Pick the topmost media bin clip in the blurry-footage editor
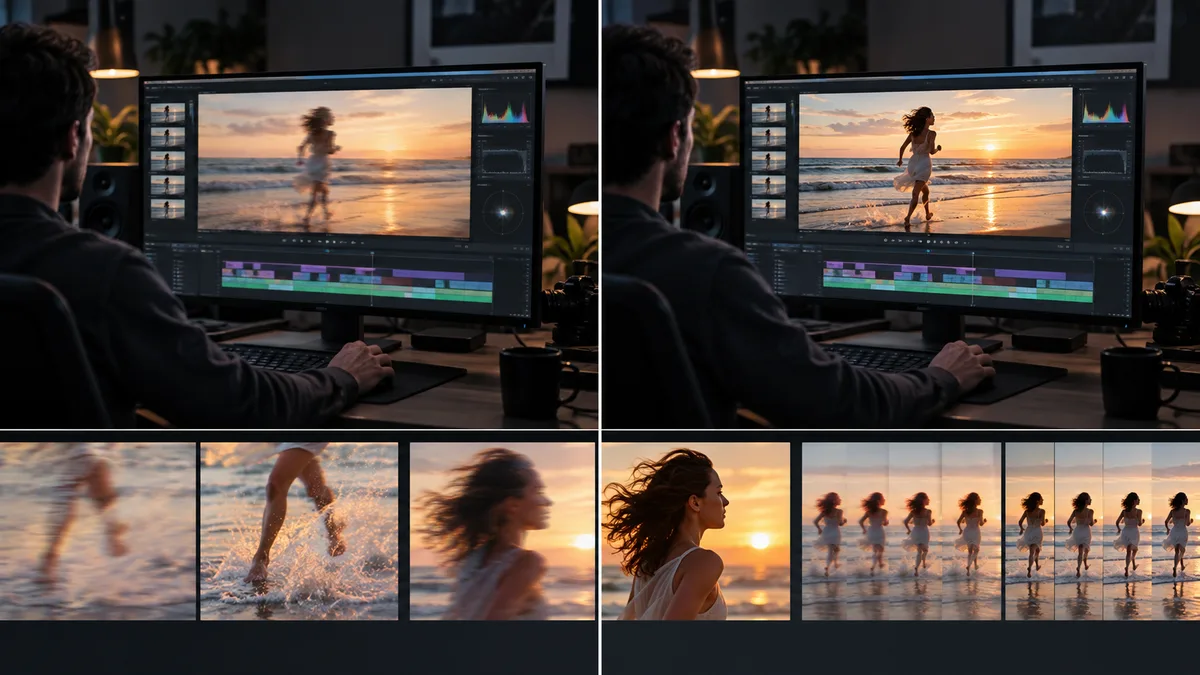The image size is (1200, 675). click(x=167, y=113)
